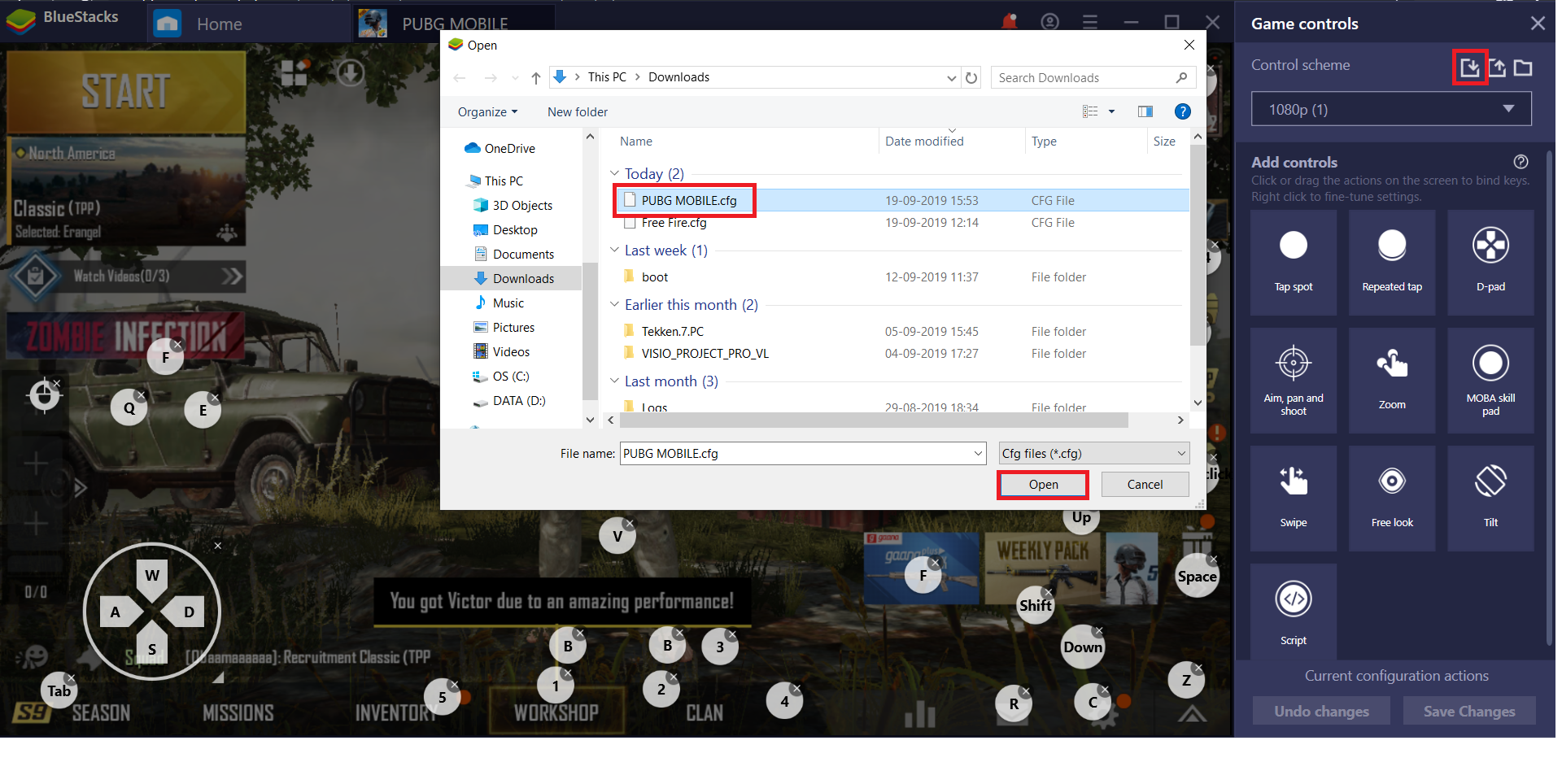
Task: Collapse the Earlier this month (2) group
Action: pyautogui.click(x=615, y=304)
